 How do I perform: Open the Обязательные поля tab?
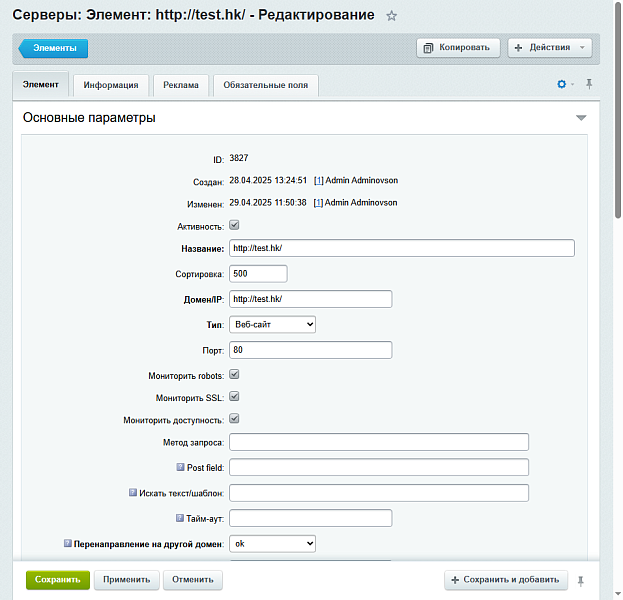tap(266, 86)
